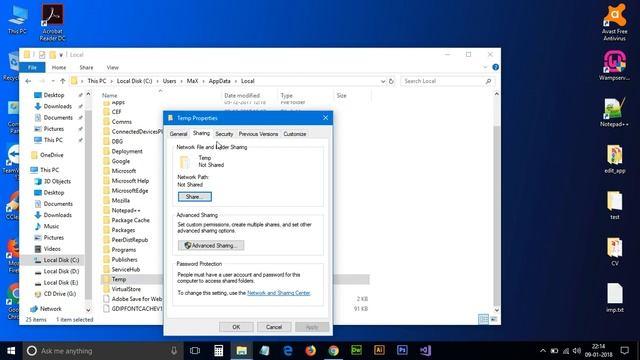The image size is (640, 360).
Task: Open the CV desktop folder
Action: point(615,251)
